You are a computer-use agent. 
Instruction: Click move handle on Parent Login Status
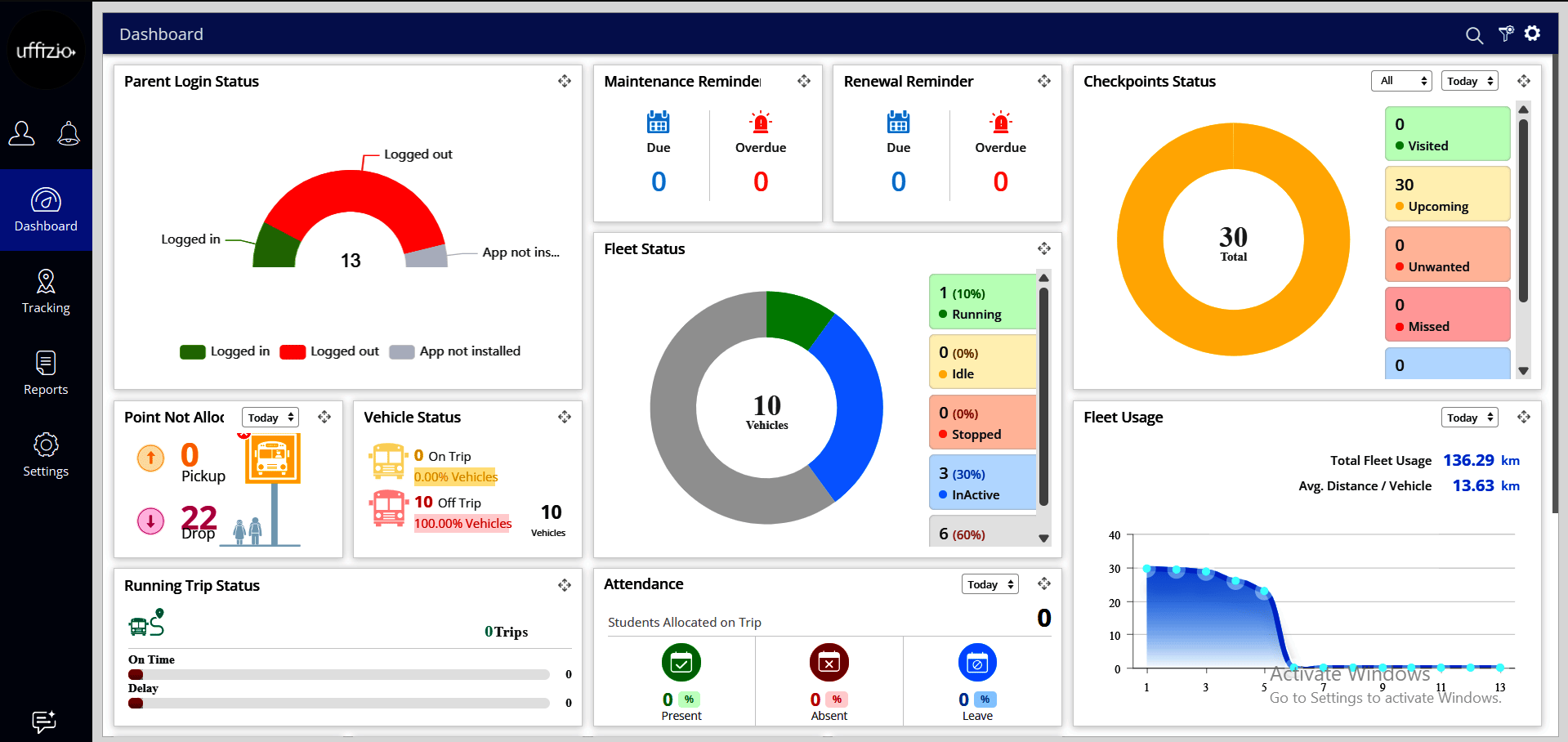pyautogui.click(x=565, y=81)
